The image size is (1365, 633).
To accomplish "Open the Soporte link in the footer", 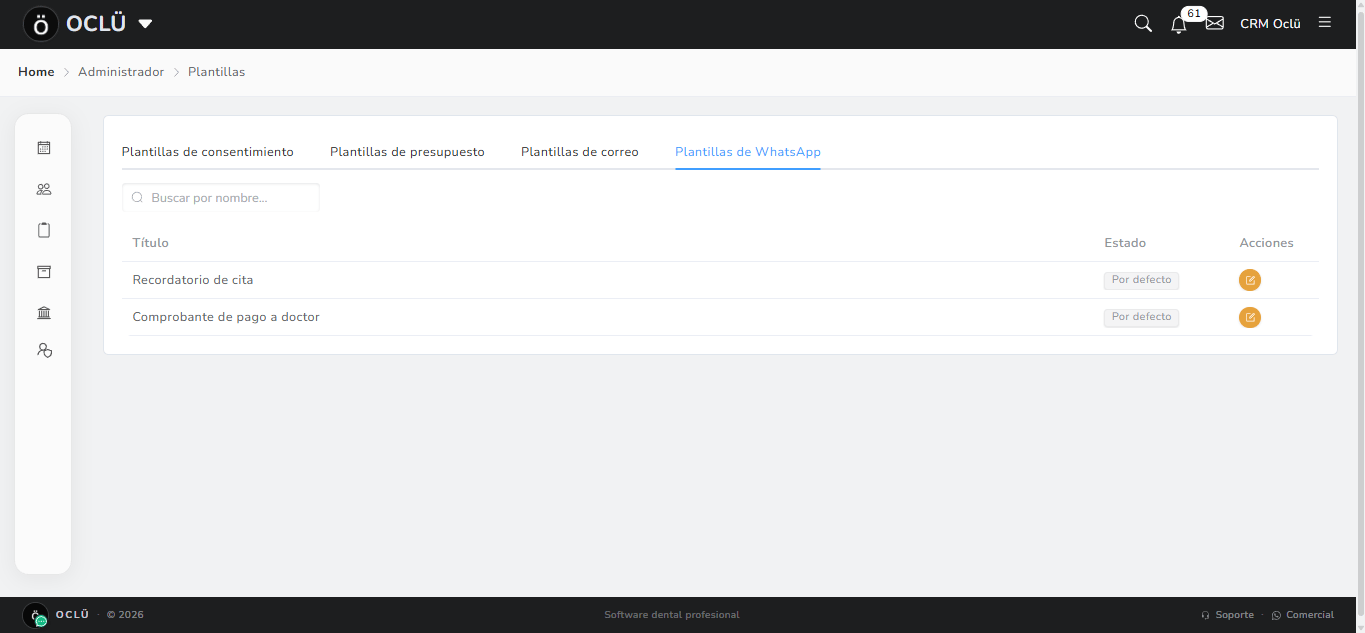I will pyautogui.click(x=1227, y=615).
